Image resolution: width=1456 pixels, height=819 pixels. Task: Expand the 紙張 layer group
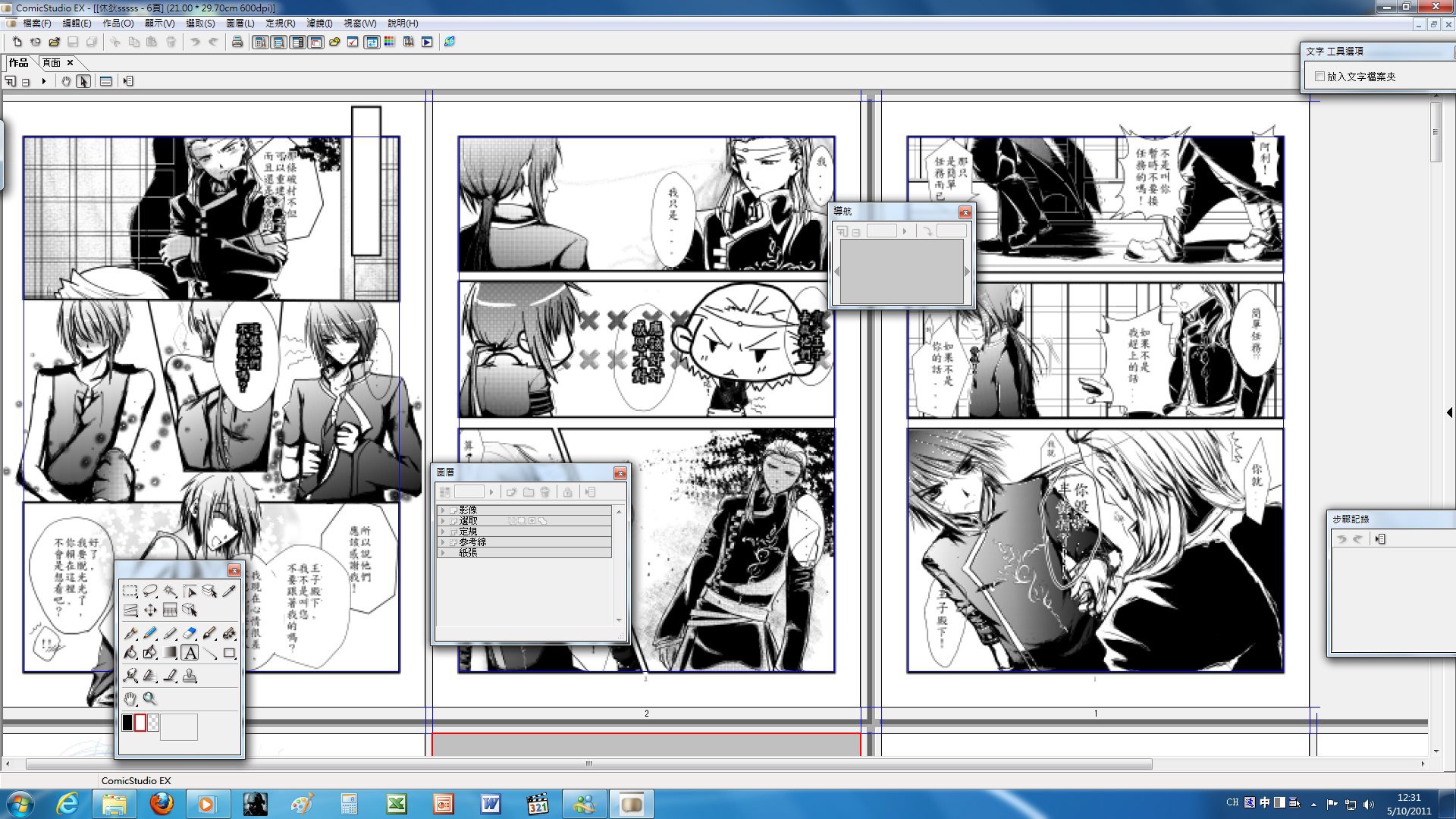443,553
